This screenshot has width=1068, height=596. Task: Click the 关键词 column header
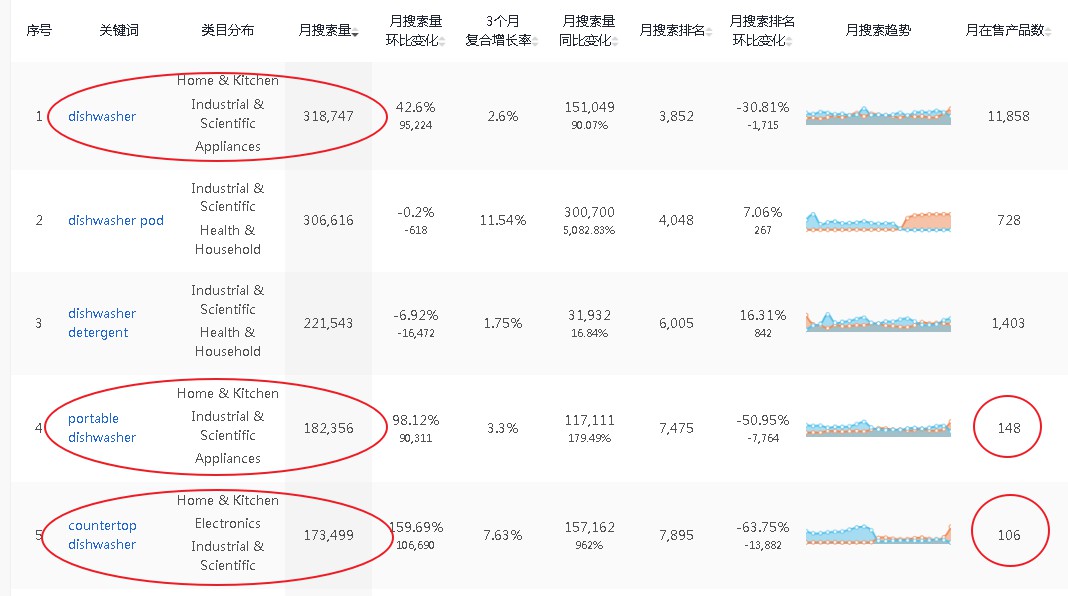click(119, 31)
